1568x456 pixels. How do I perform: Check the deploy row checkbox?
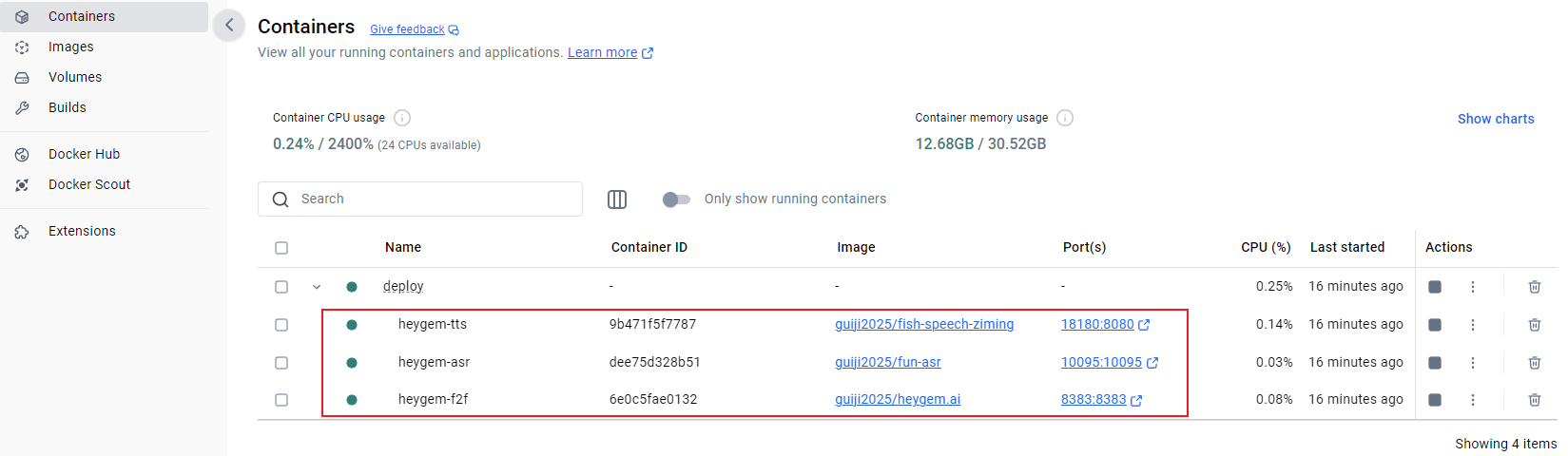pos(281,287)
